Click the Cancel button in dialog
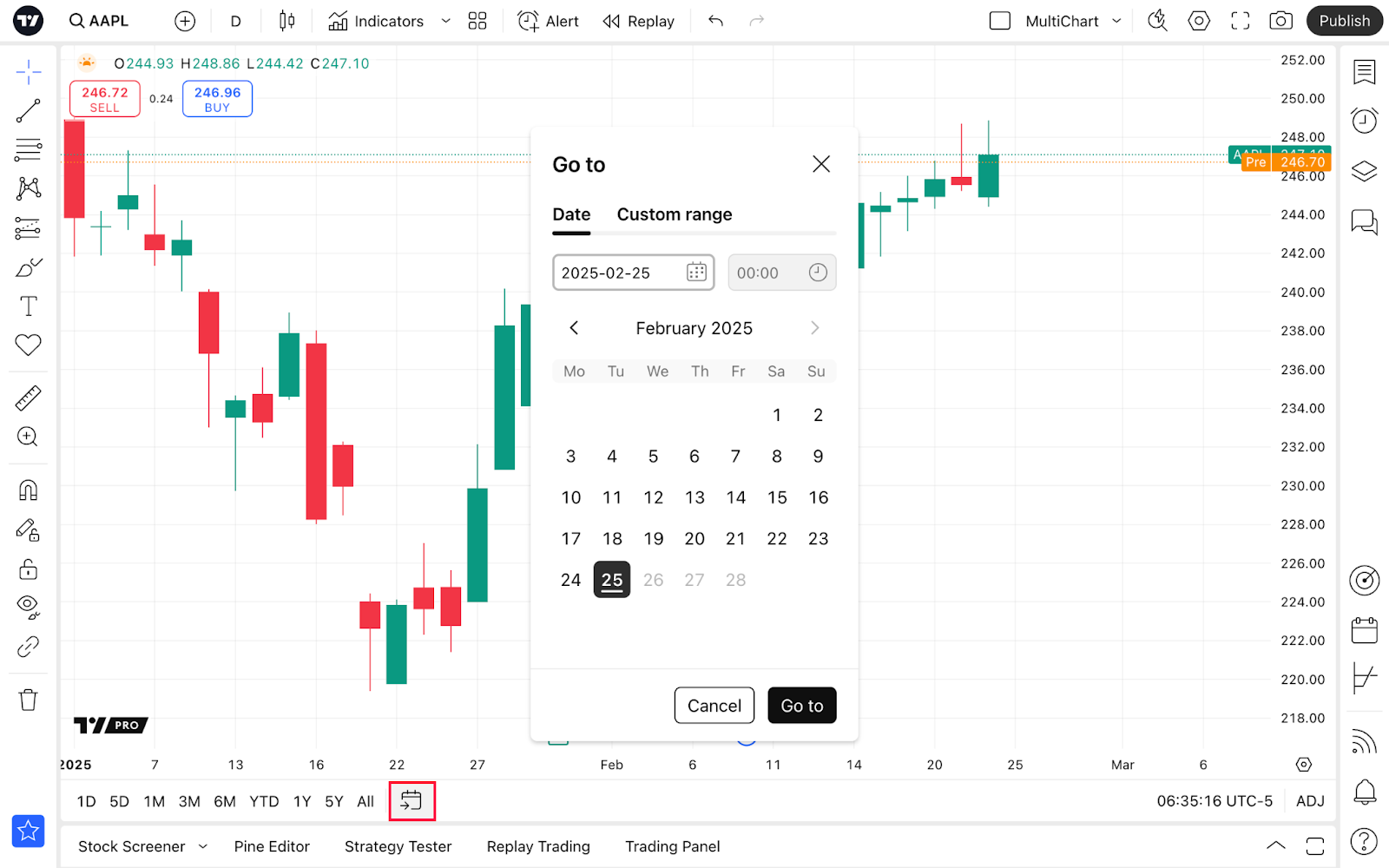 [714, 706]
